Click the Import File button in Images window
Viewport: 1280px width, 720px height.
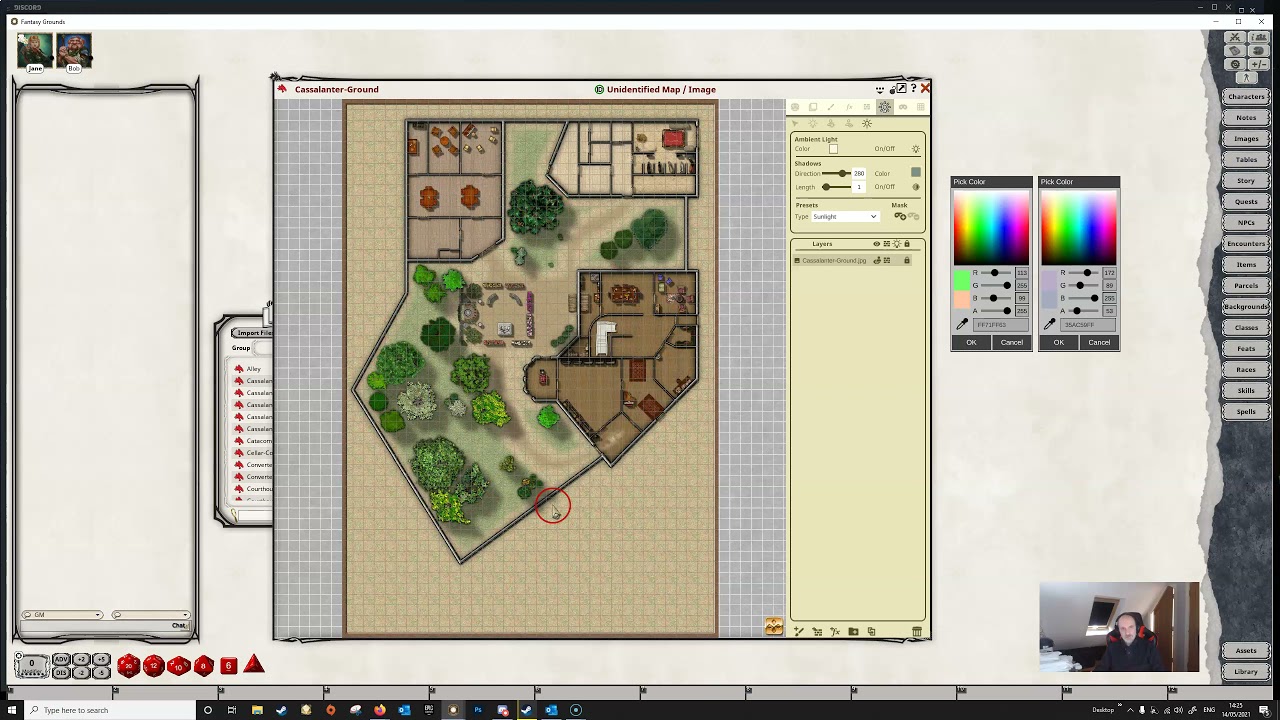(252, 333)
